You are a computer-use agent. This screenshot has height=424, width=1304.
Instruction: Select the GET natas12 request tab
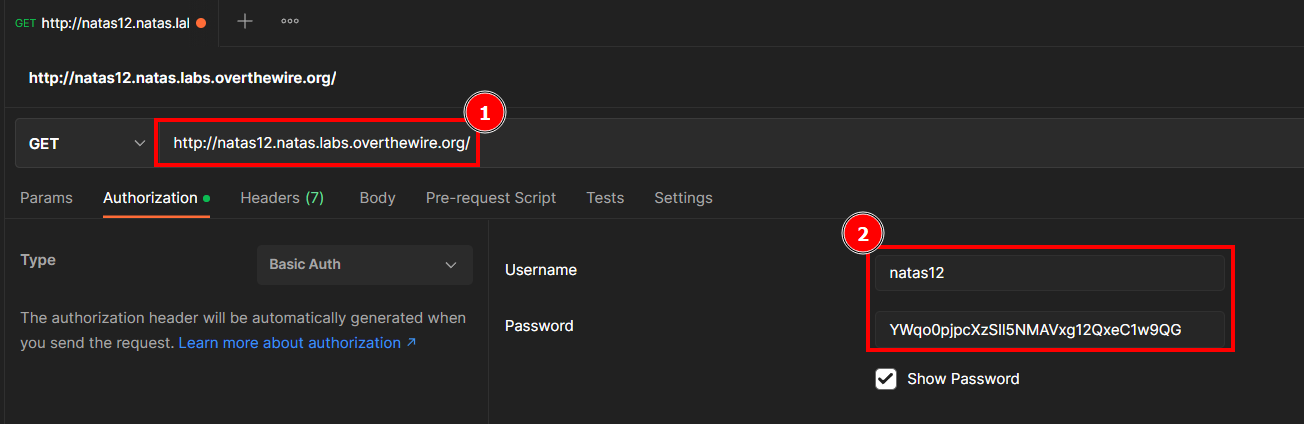tap(105, 22)
